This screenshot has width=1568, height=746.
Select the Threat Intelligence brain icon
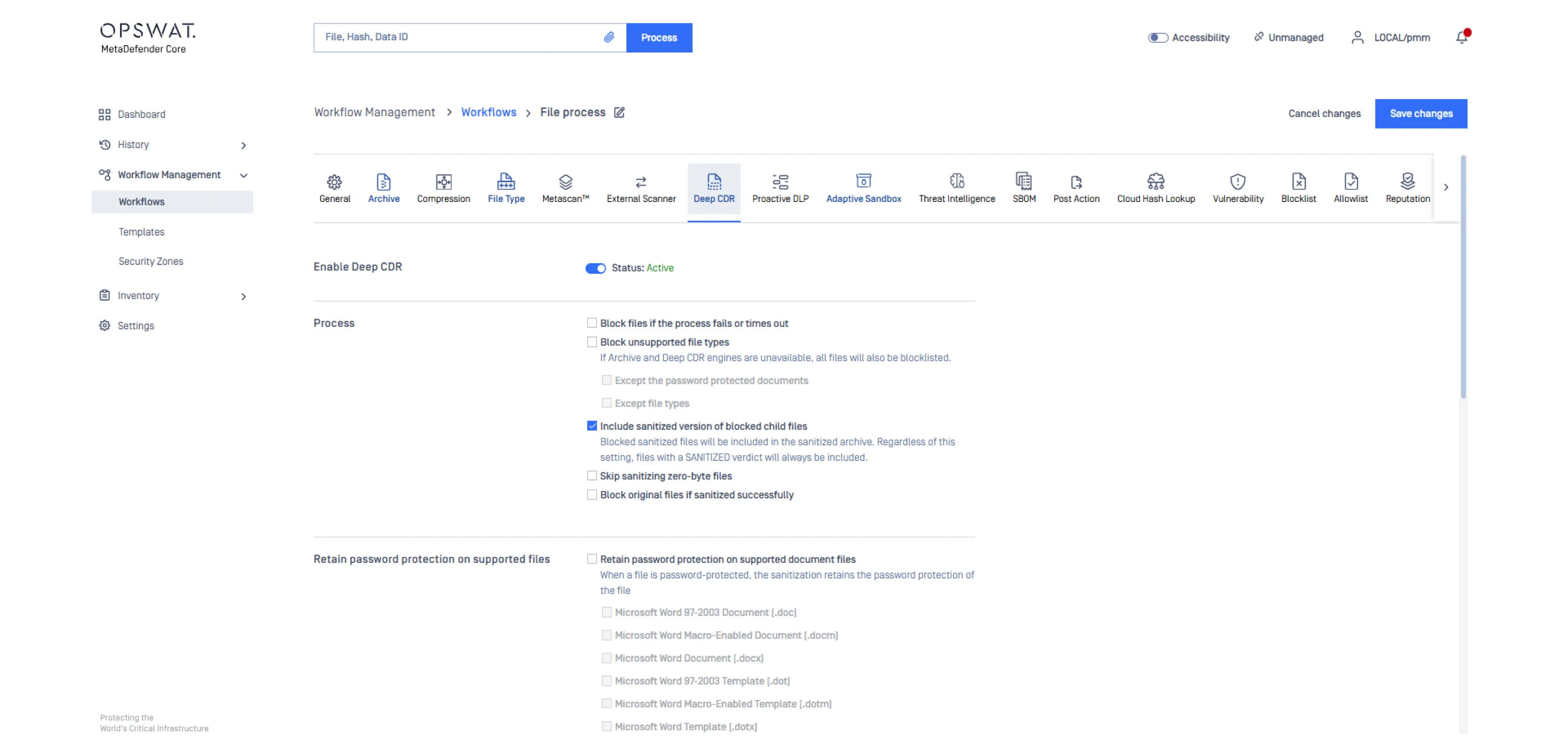(x=956, y=181)
